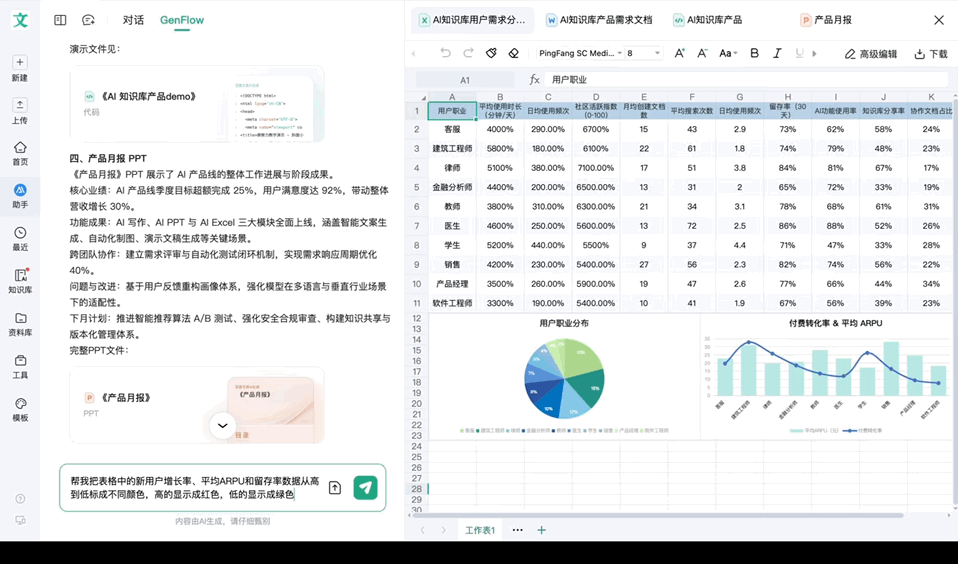Click the format painter icon
The image size is (958, 564).
pyautogui.click(x=491, y=53)
